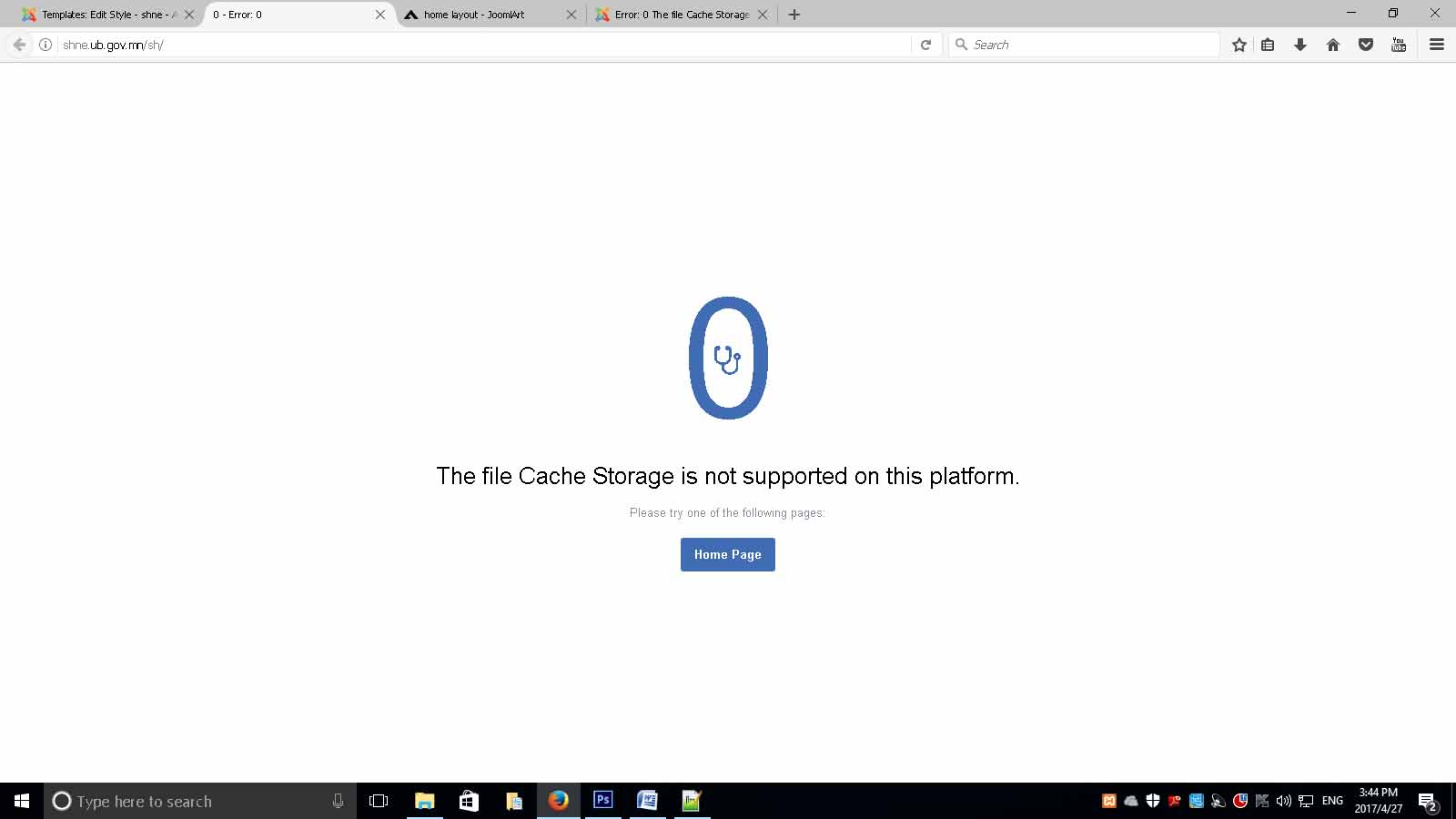1456x819 pixels.
Task: Click the Home Page button
Action: [728, 554]
